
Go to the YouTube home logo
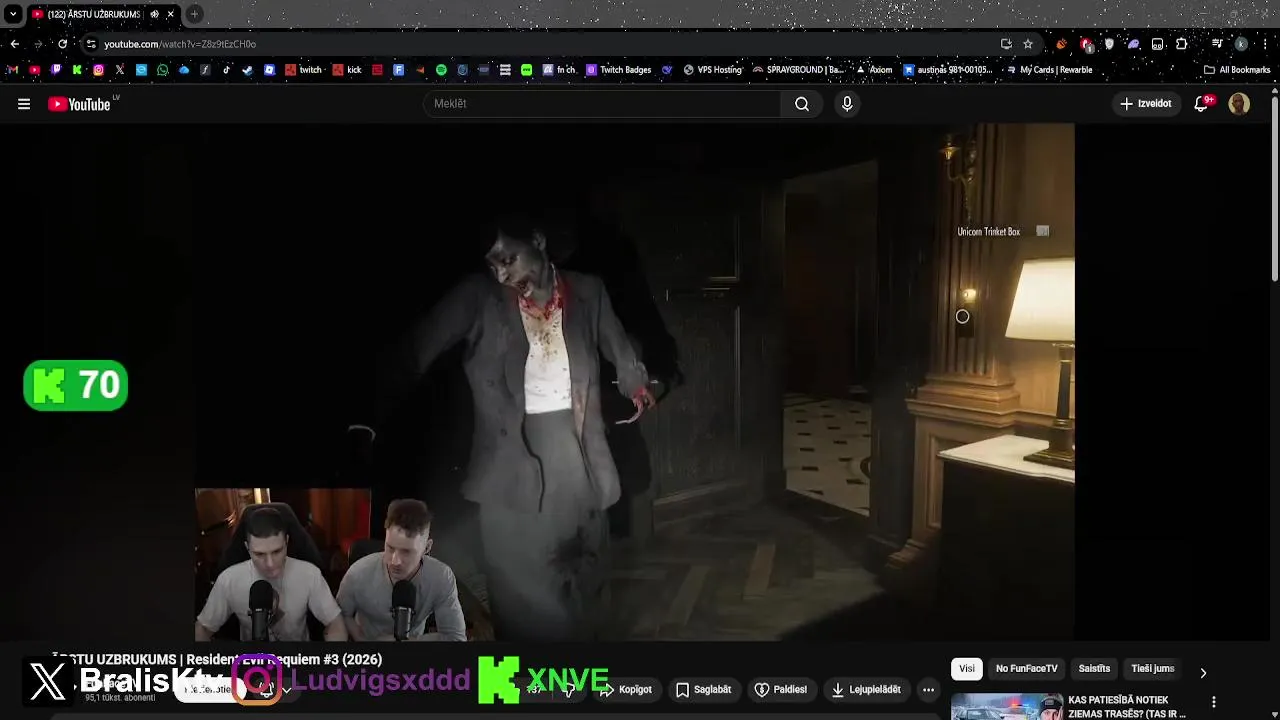(80, 104)
